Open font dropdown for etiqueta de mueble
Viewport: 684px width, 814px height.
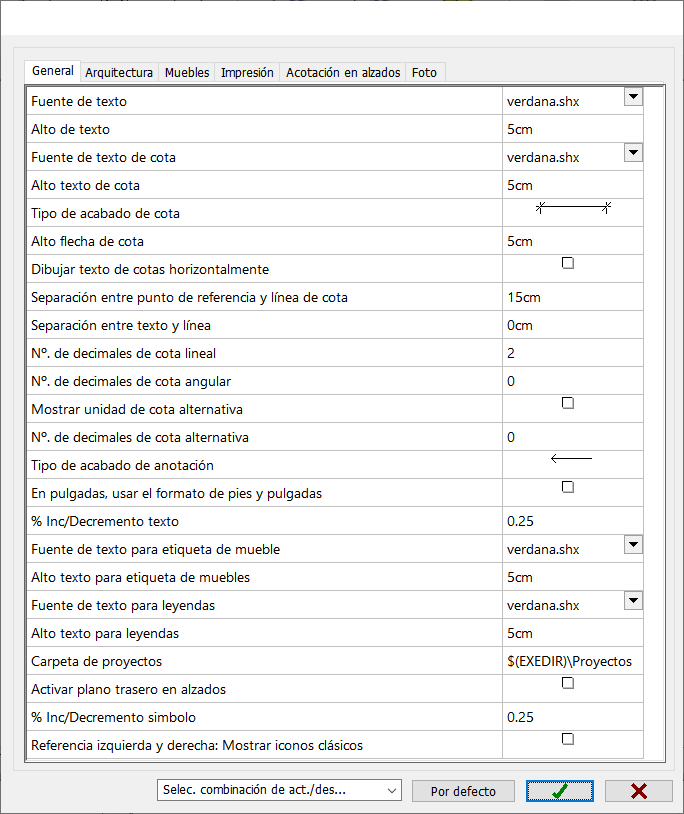click(633, 545)
